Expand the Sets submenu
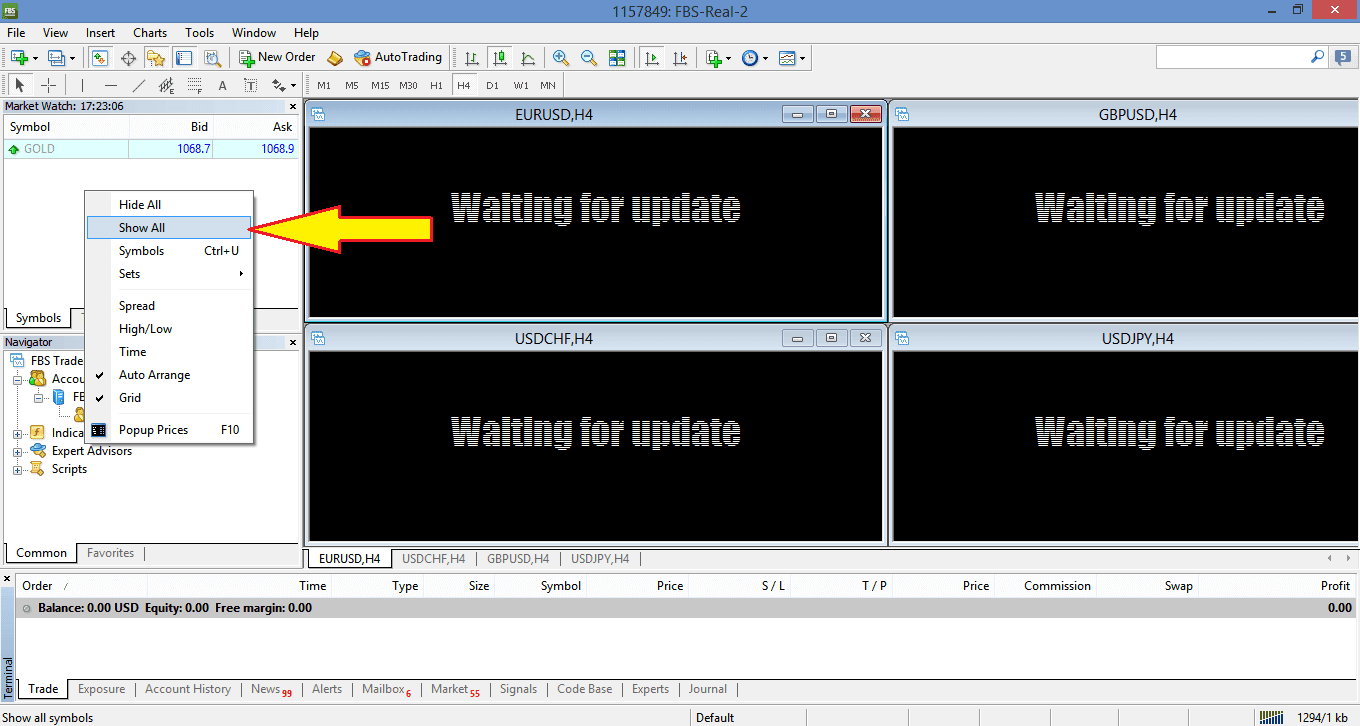This screenshot has height=726, width=1360. point(169,274)
